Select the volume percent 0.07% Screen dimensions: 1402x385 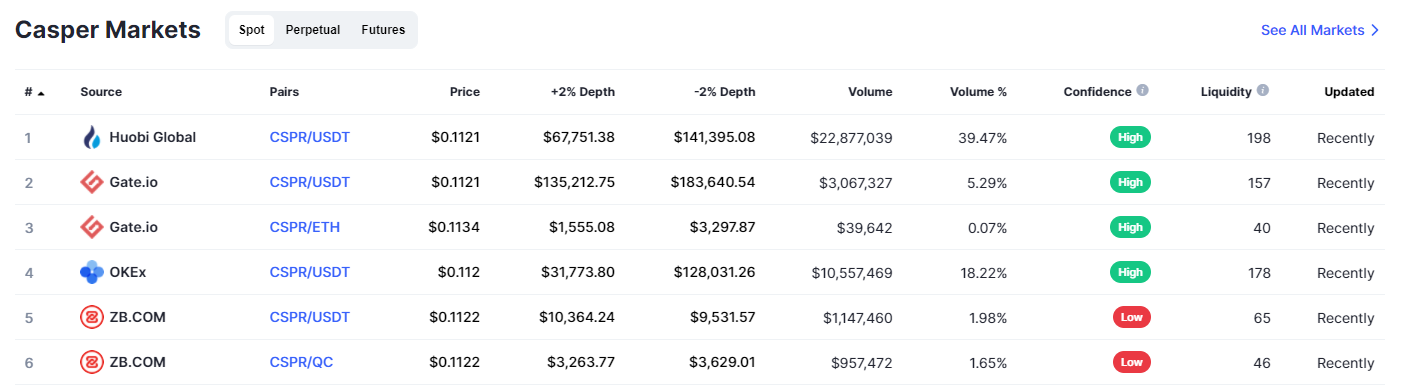click(986, 228)
